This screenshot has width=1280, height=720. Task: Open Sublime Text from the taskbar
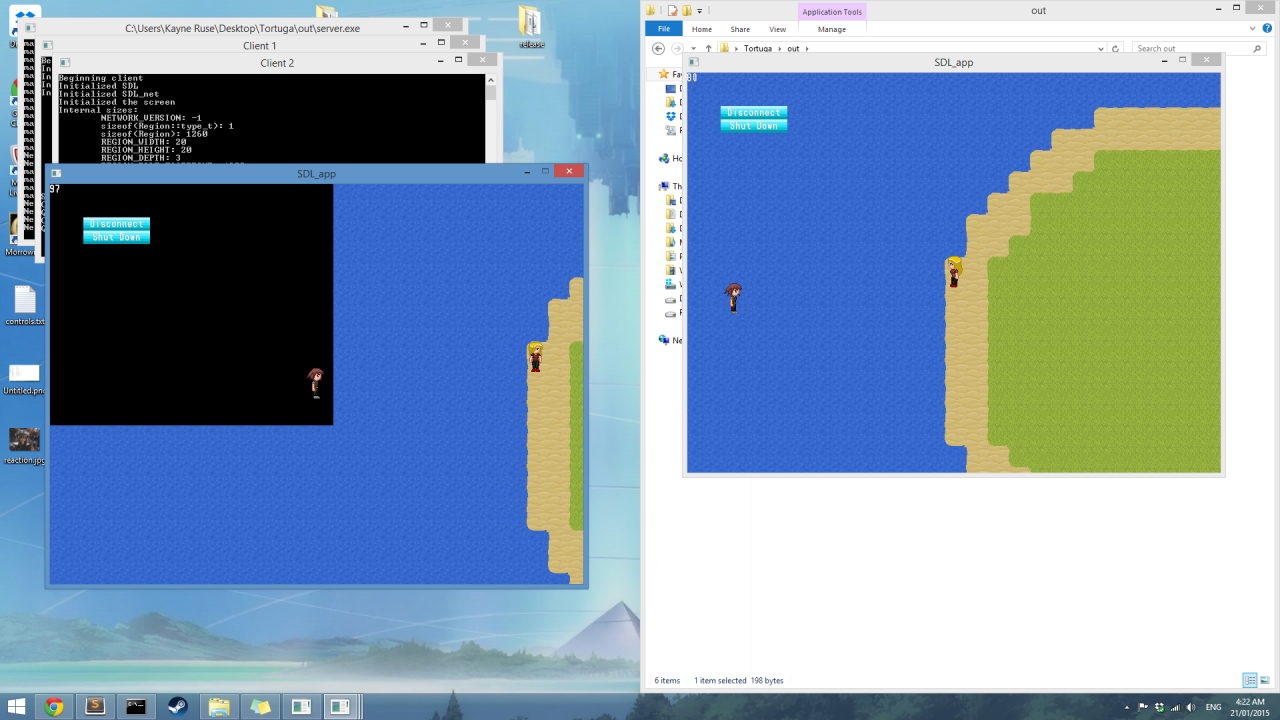click(x=95, y=707)
